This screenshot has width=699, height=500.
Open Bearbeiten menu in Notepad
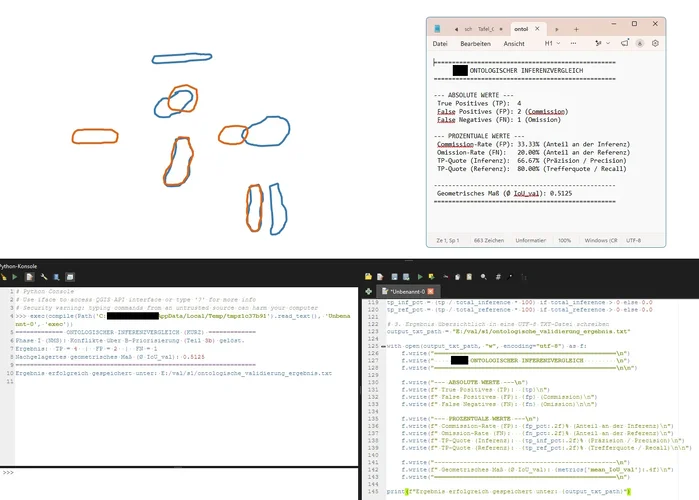(475, 44)
